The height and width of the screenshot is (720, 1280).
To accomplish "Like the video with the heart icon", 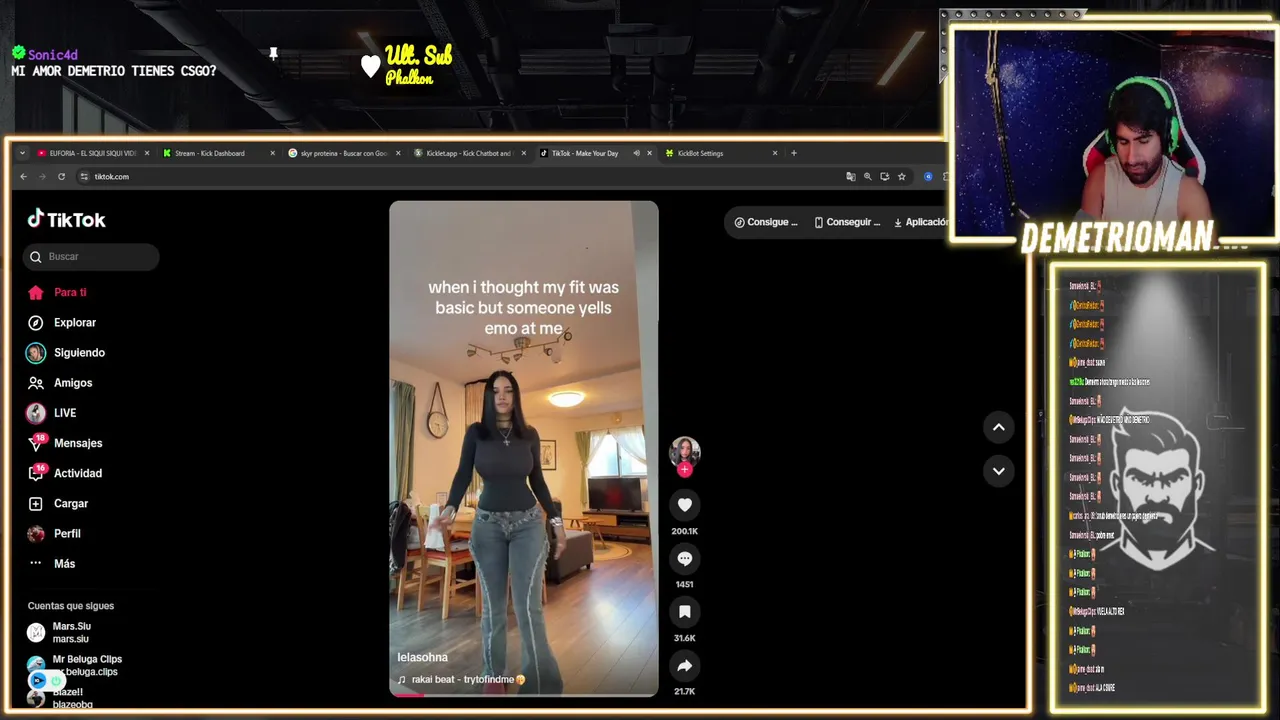I will coord(685,505).
